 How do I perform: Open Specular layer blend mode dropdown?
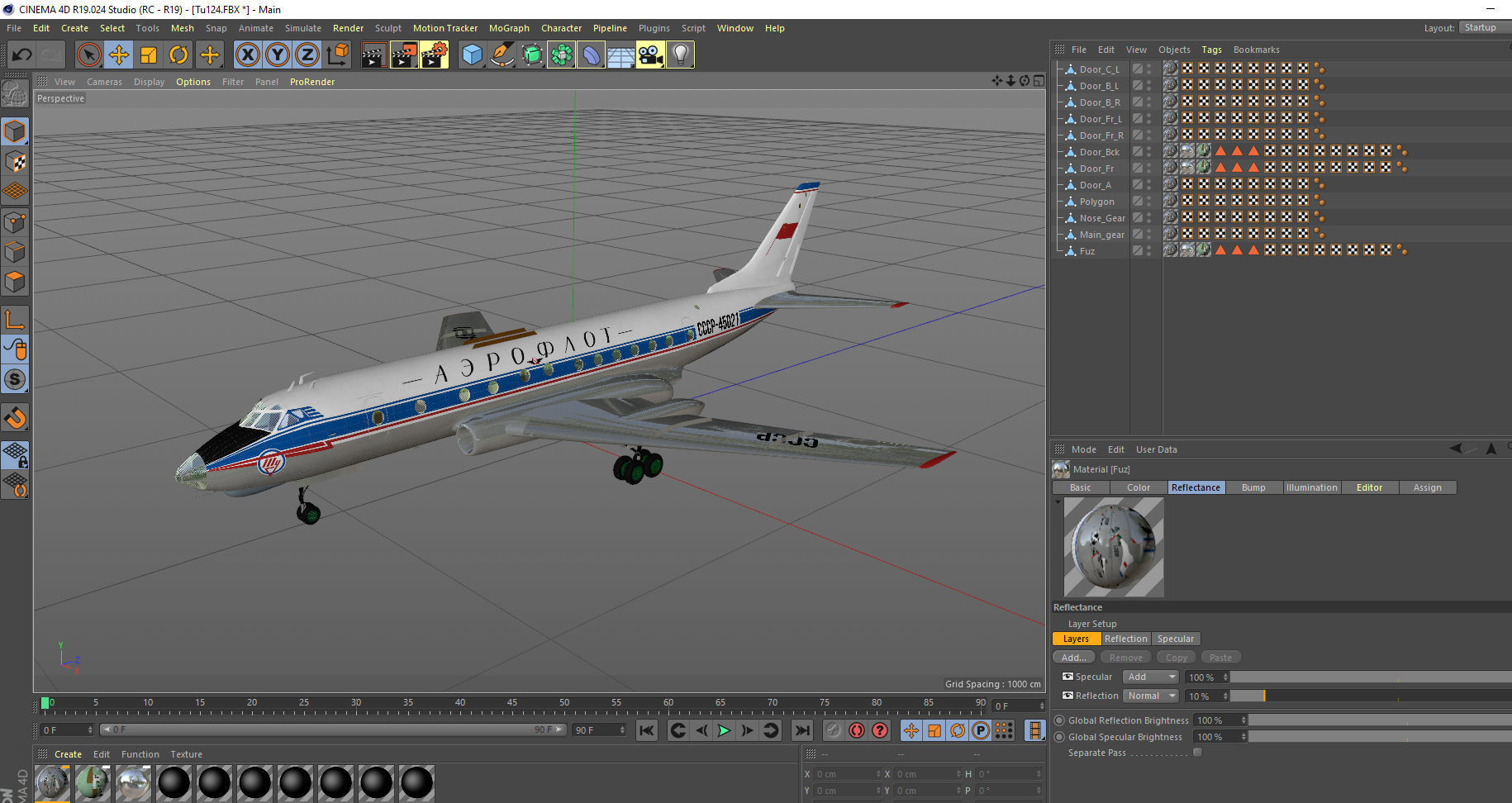(x=1151, y=677)
